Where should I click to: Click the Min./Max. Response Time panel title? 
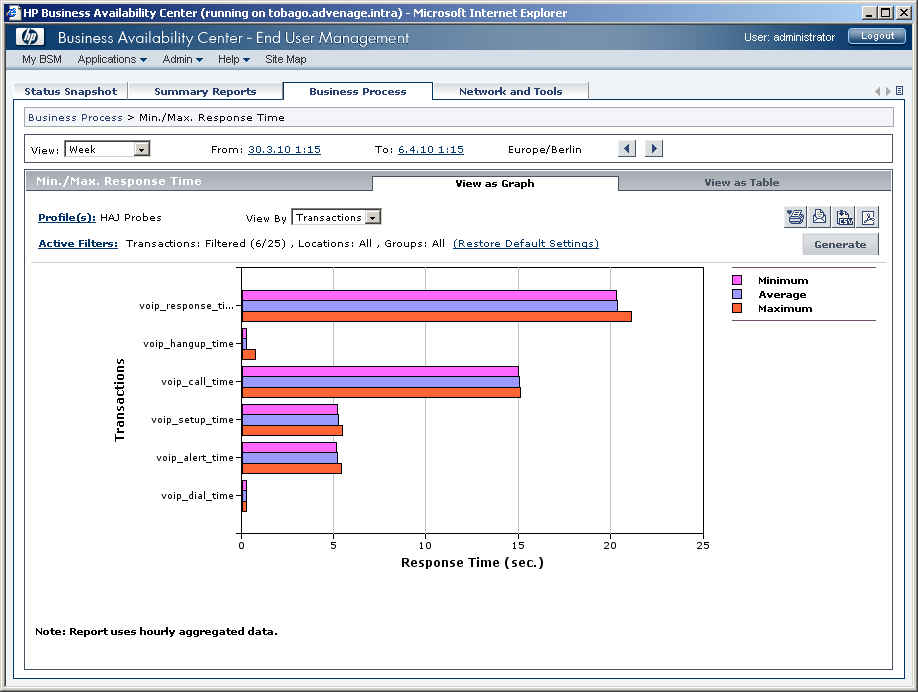tap(119, 181)
